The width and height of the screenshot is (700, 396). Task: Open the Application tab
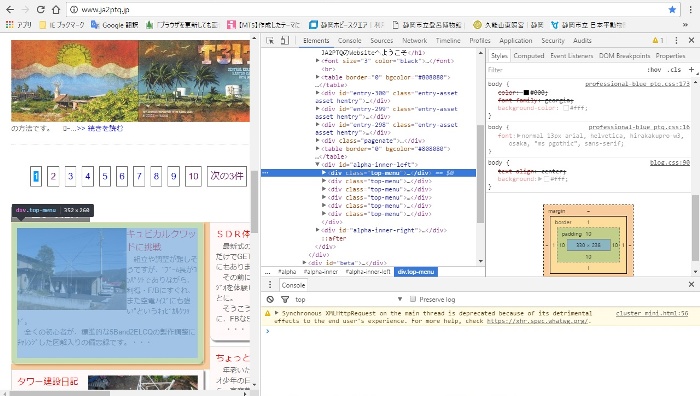516,41
